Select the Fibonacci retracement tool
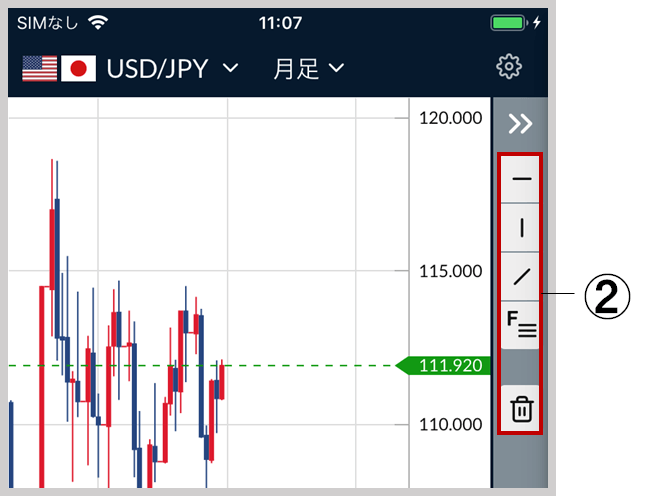This screenshot has height=496, width=660. click(x=521, y=324)
